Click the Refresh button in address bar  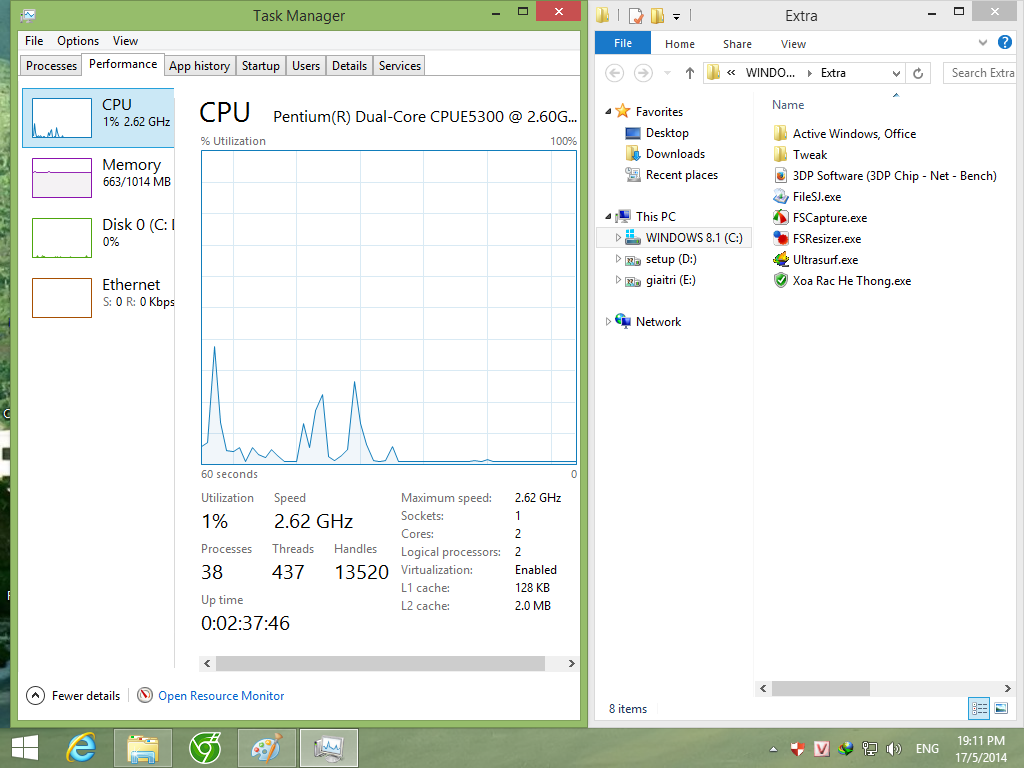tap(918, 73)
